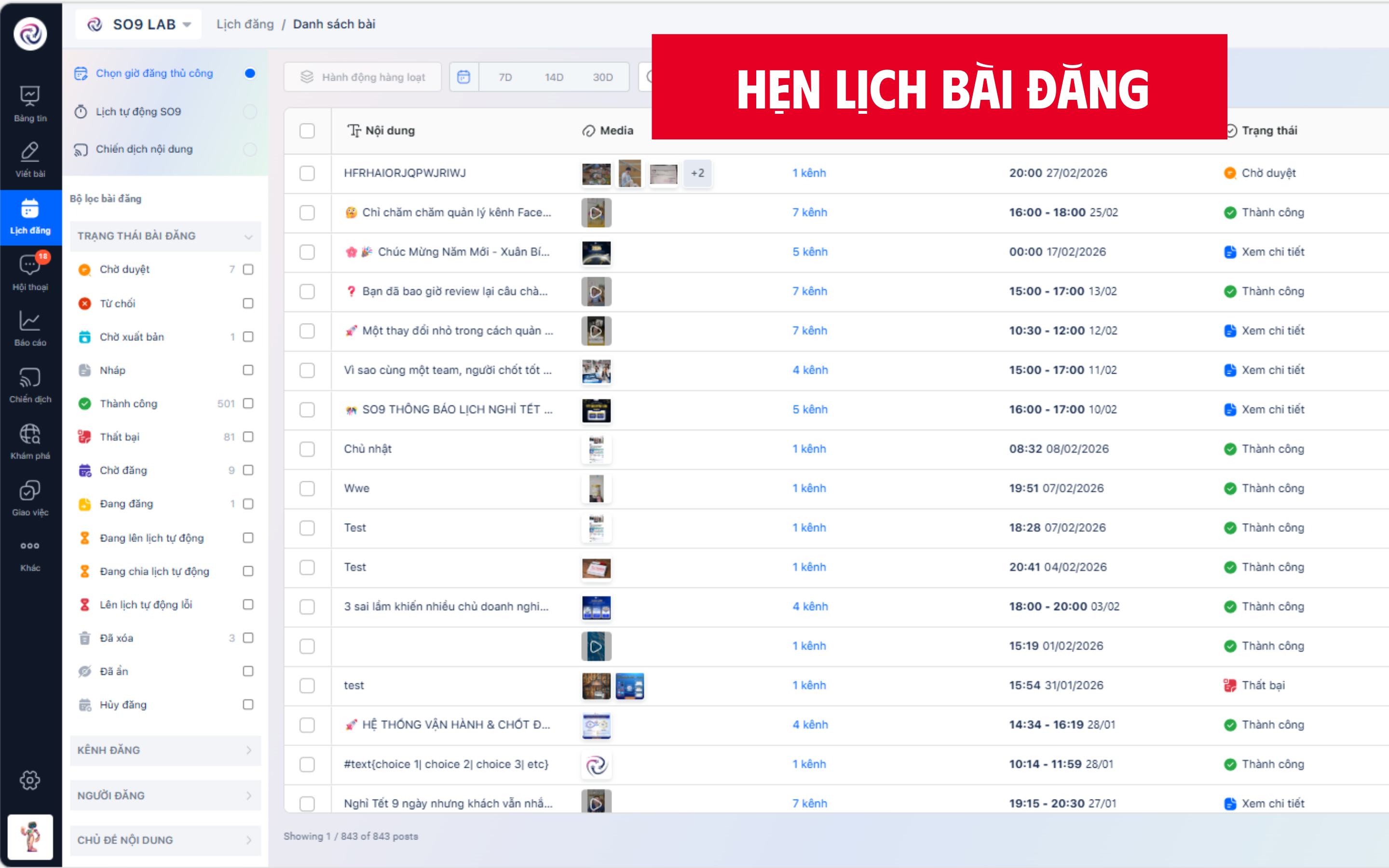Sort by the Nội dung column header
The image size is (1389, 868).
point(381,131)
